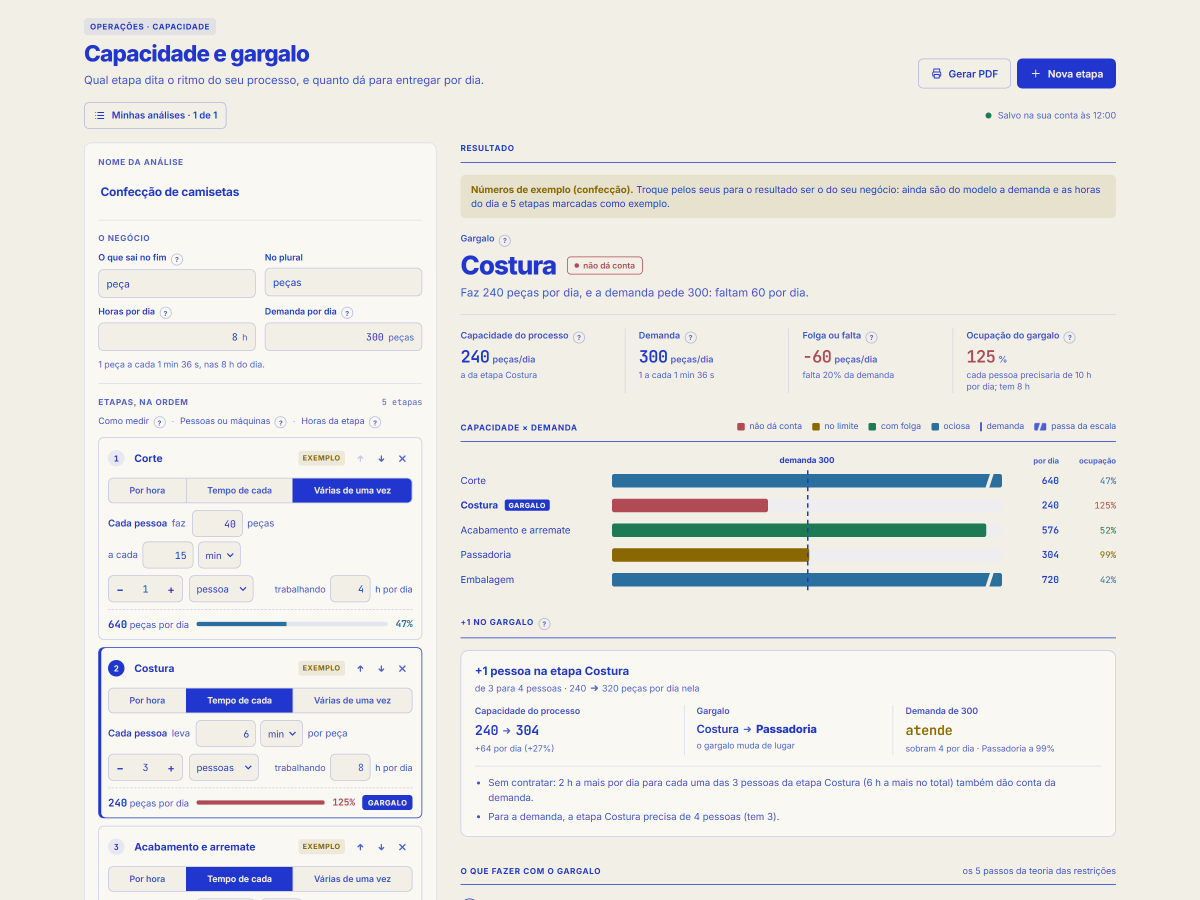
Task: Decrease the people count in Costura
Action: [120, 768]
